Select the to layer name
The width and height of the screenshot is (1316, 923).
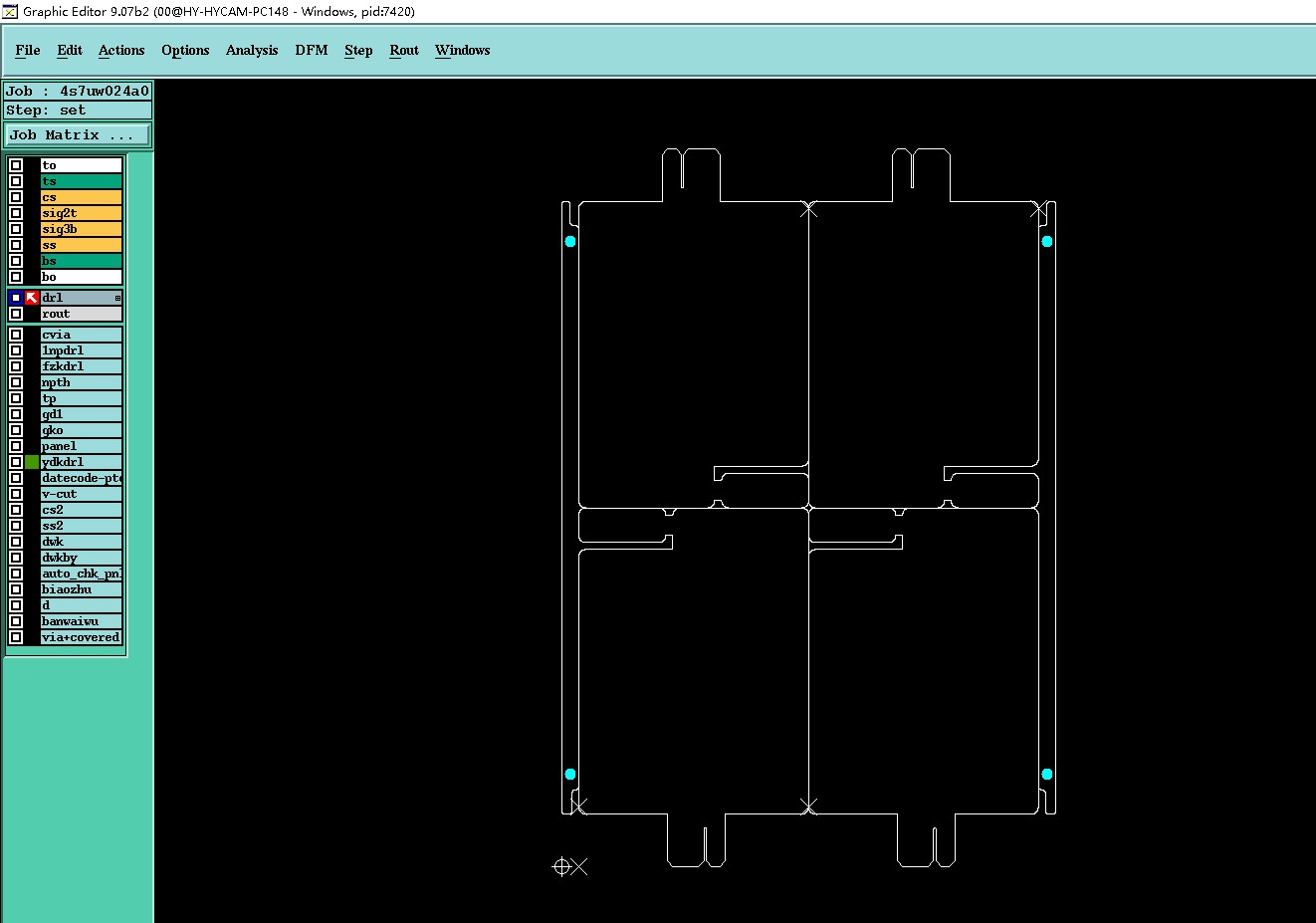pos(82,165)
